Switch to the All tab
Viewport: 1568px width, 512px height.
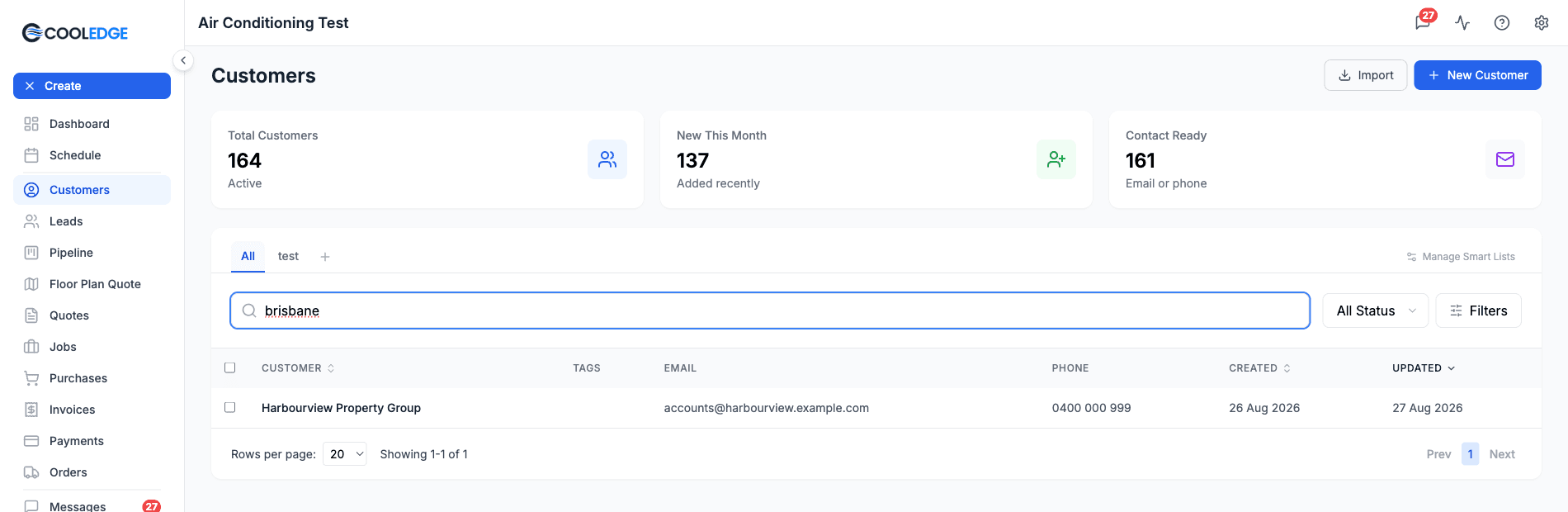pos(248,256)
